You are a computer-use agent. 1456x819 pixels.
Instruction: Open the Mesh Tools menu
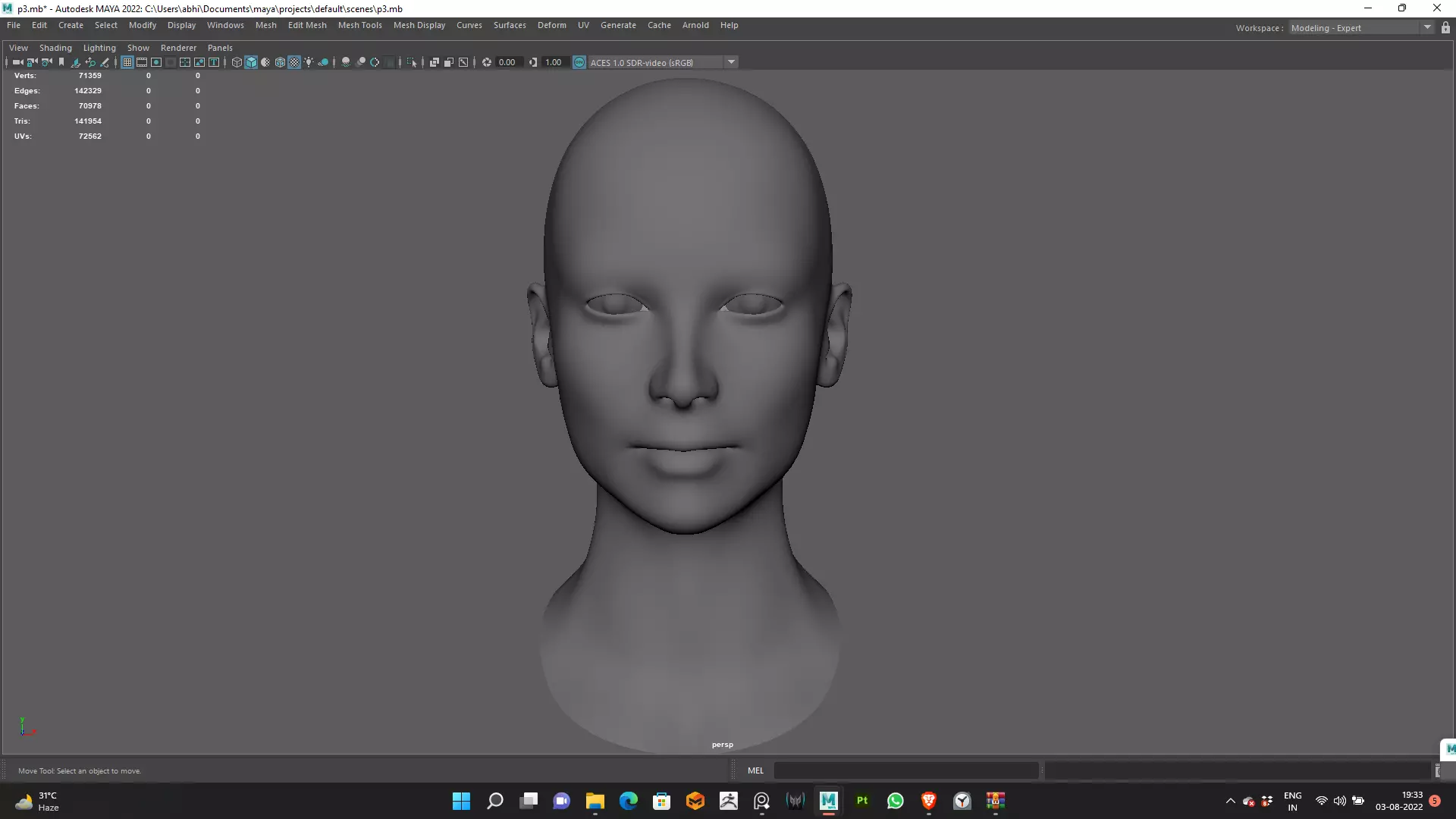359,25
